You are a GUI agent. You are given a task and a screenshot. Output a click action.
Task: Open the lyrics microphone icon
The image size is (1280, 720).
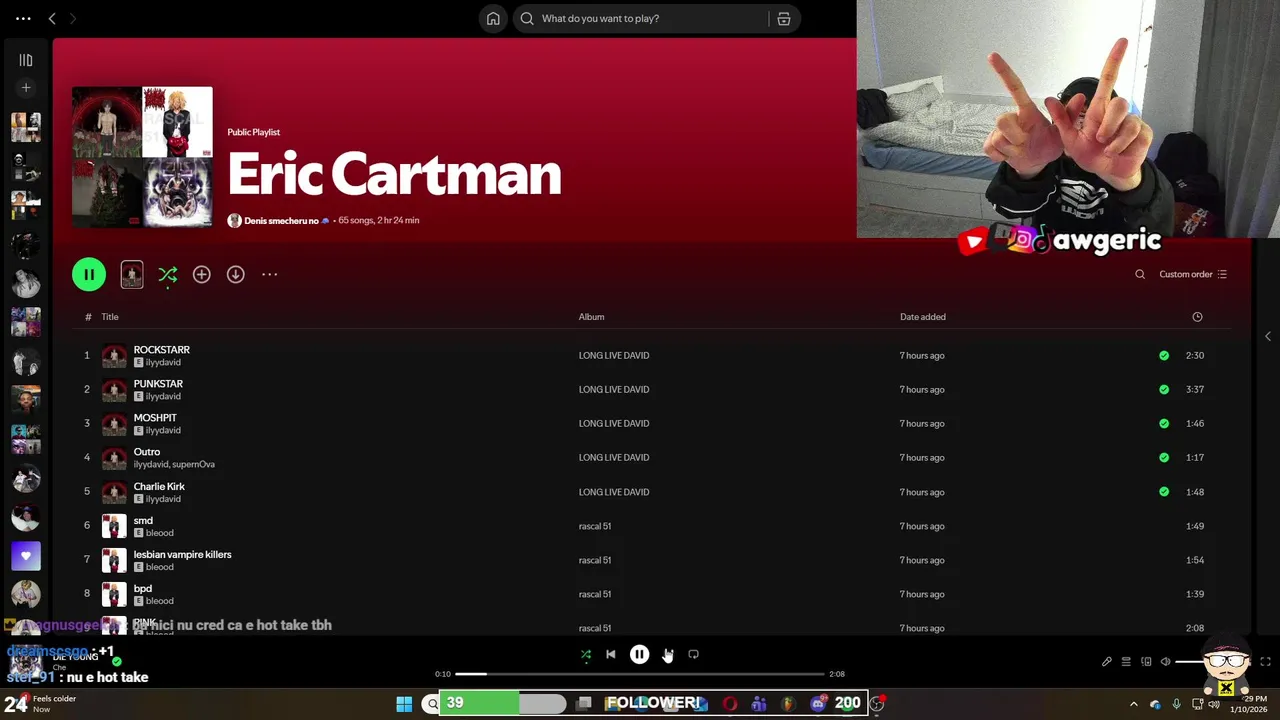[1107, 662]
